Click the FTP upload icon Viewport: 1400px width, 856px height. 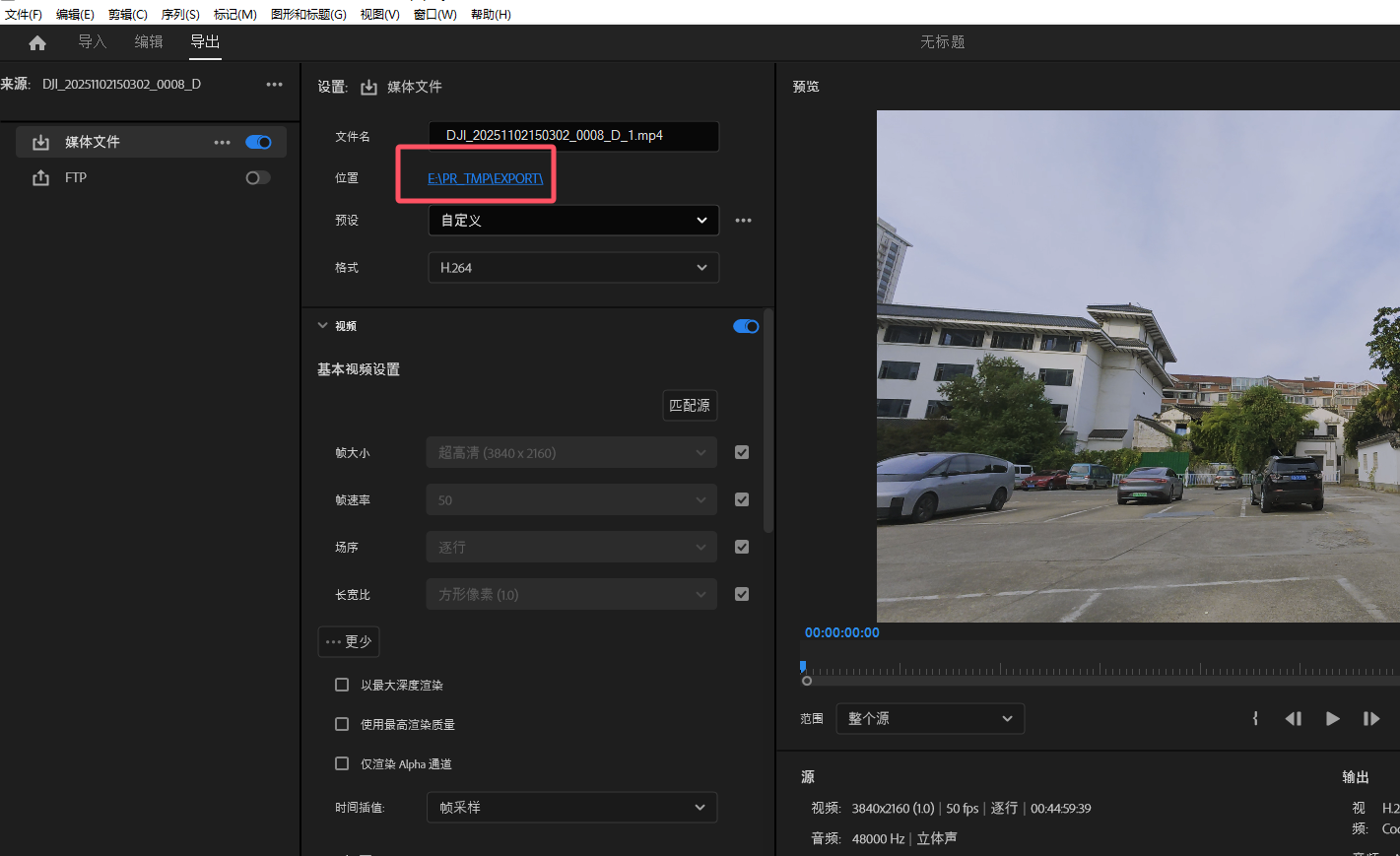point(40,178)
